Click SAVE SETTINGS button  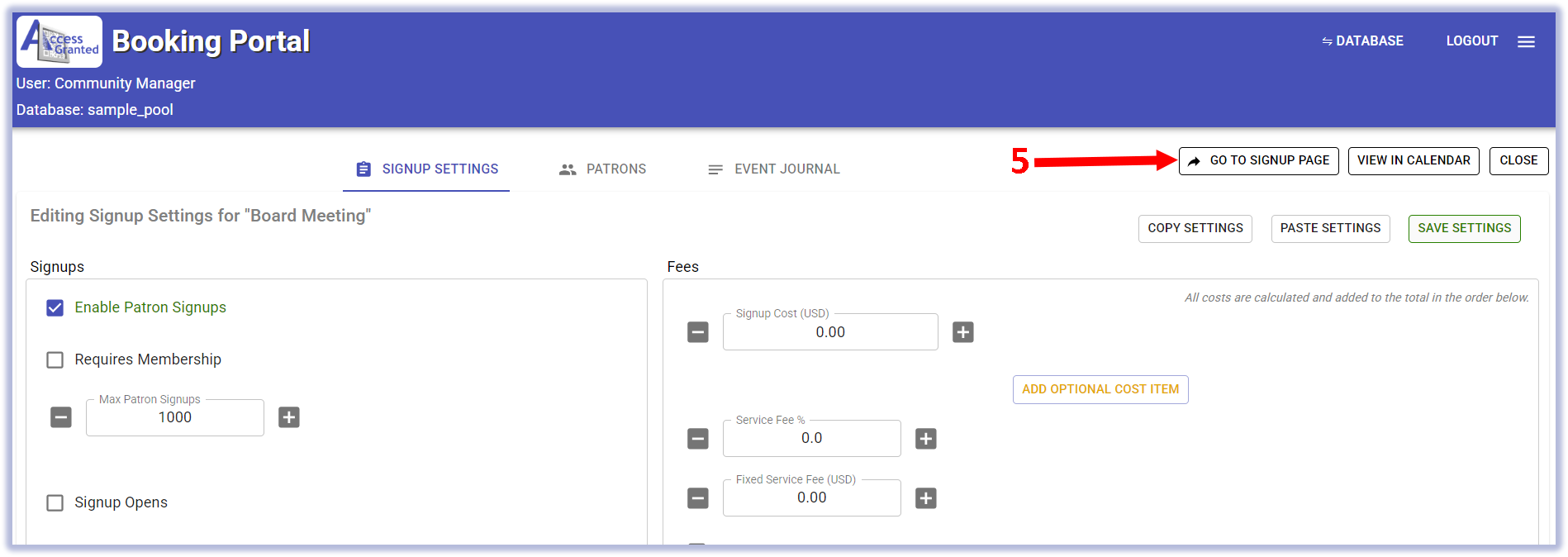pyautogui.click(x=1464, y=229)
